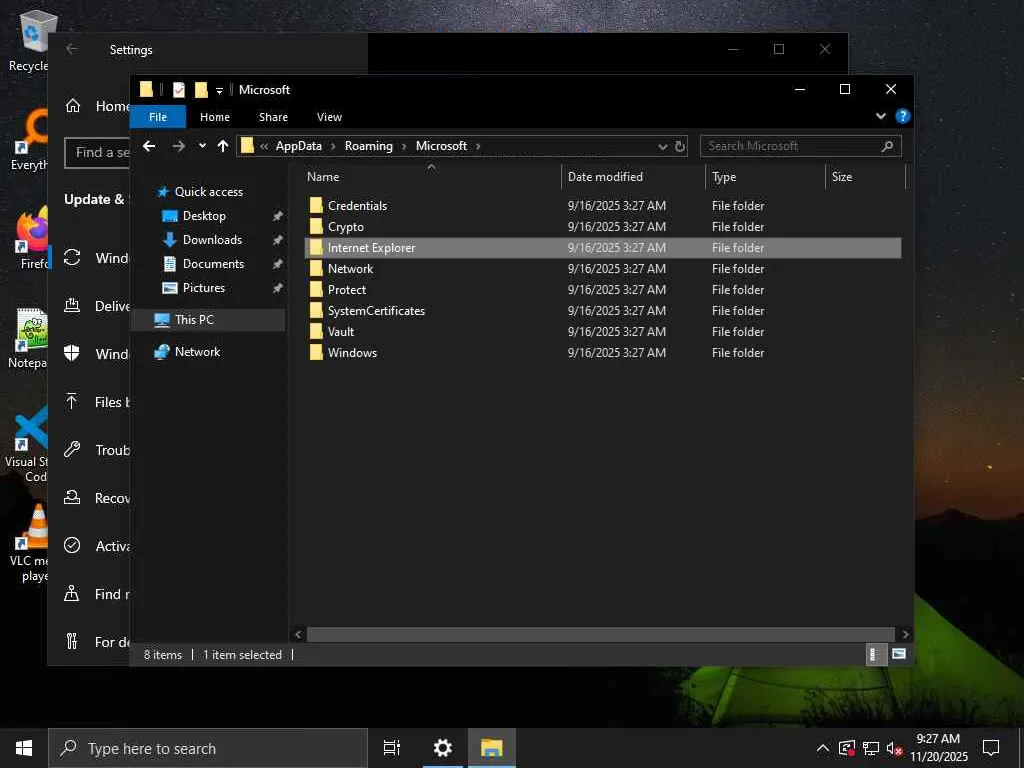Open the Share ribbon tab
The height and width of the screenshot is (768, 1024).
pyautogui.click(x=273, y=117)
